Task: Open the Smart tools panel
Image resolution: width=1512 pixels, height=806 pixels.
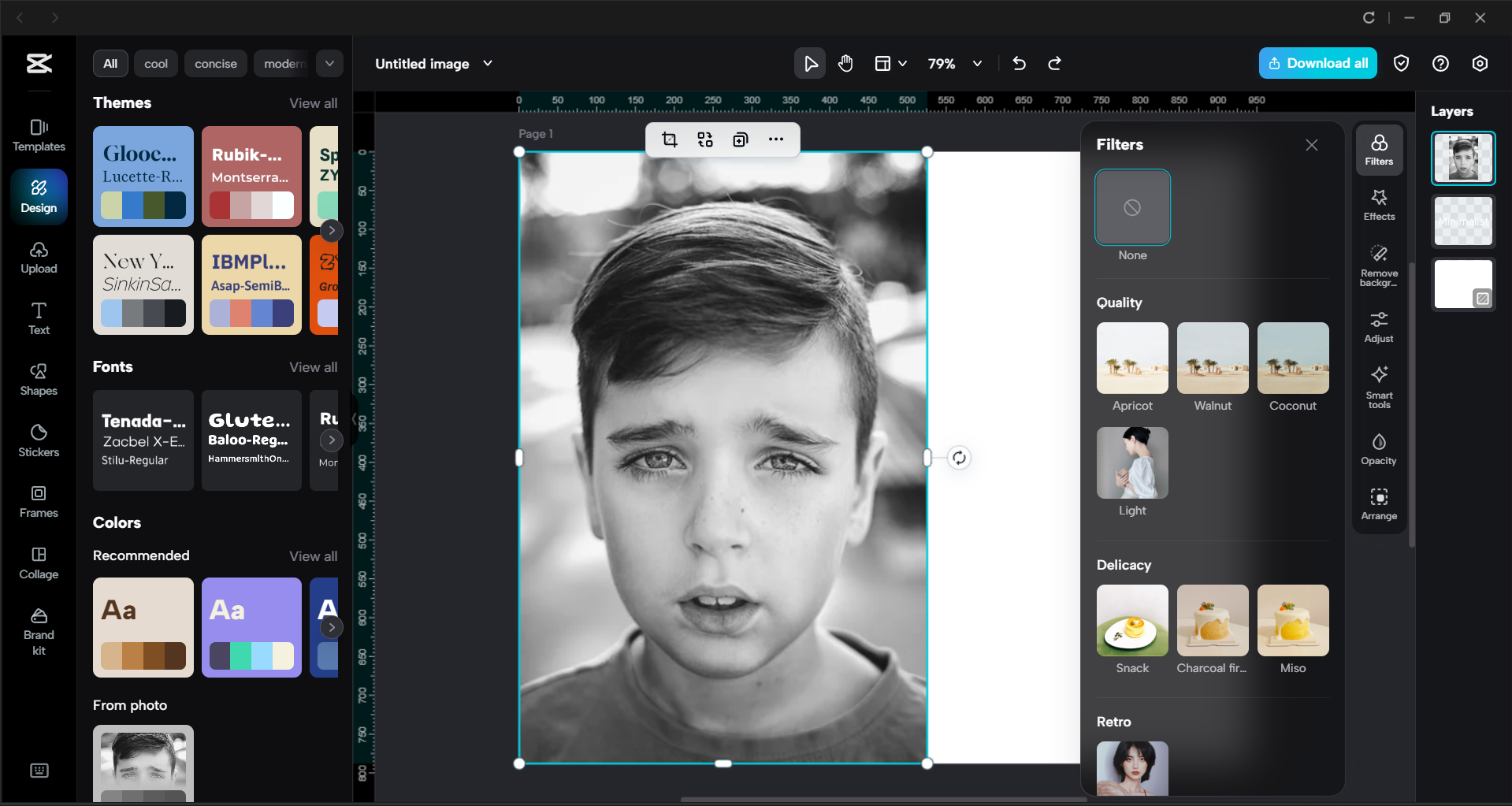Action: click(1378, 386)
